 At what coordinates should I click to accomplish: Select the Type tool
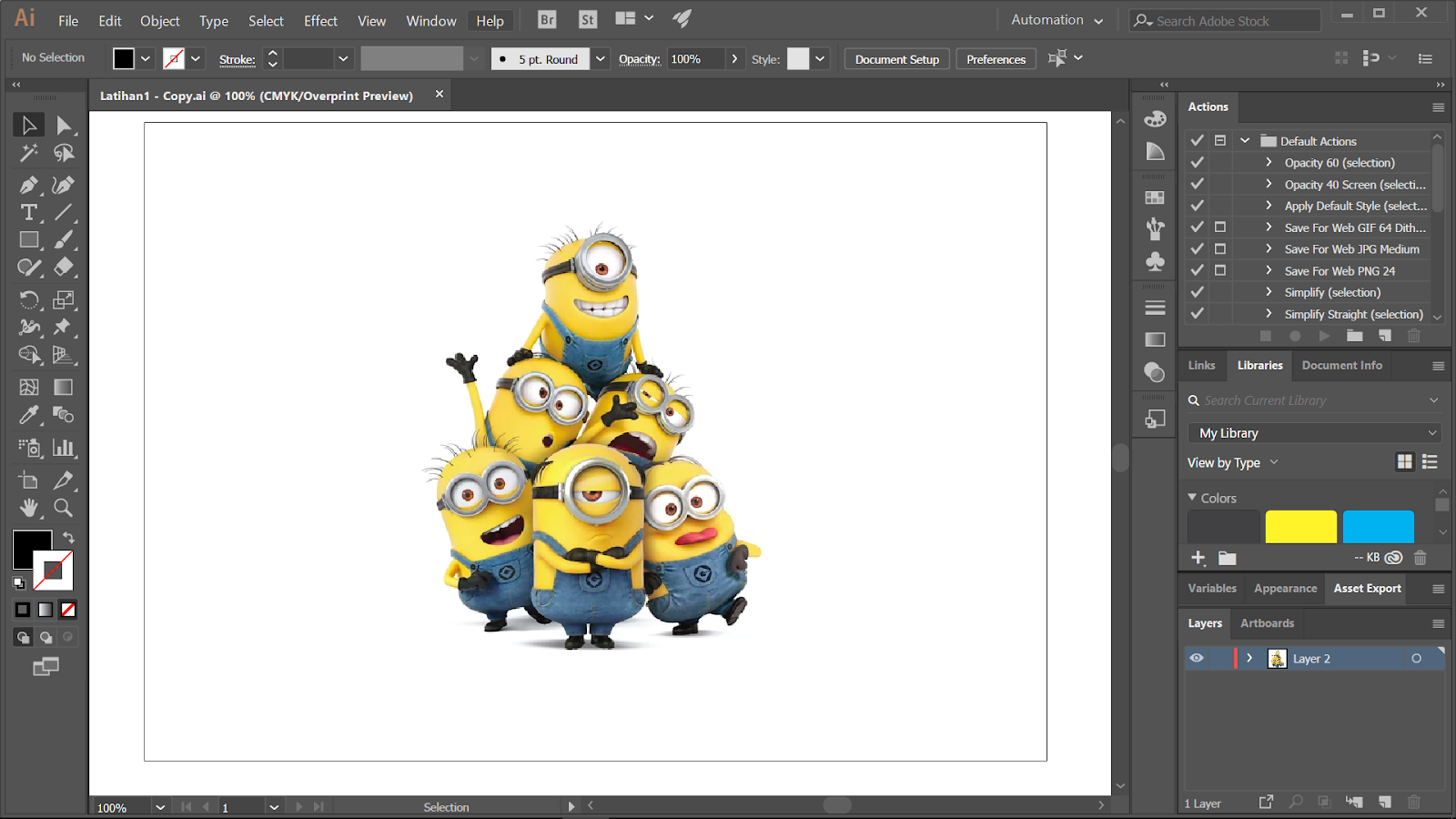point(28,213)
